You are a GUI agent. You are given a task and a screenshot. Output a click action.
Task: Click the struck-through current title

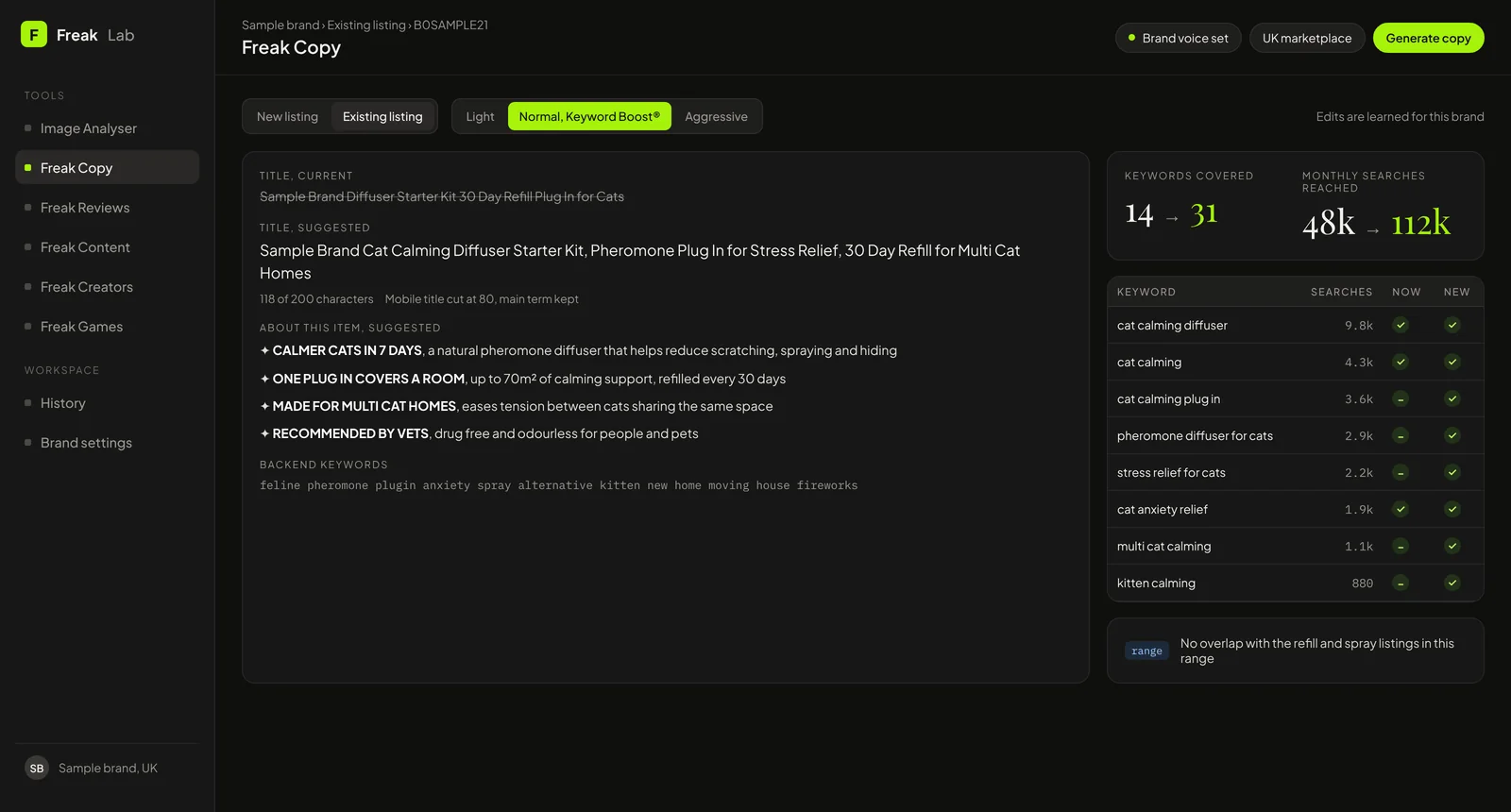point(442,196)
